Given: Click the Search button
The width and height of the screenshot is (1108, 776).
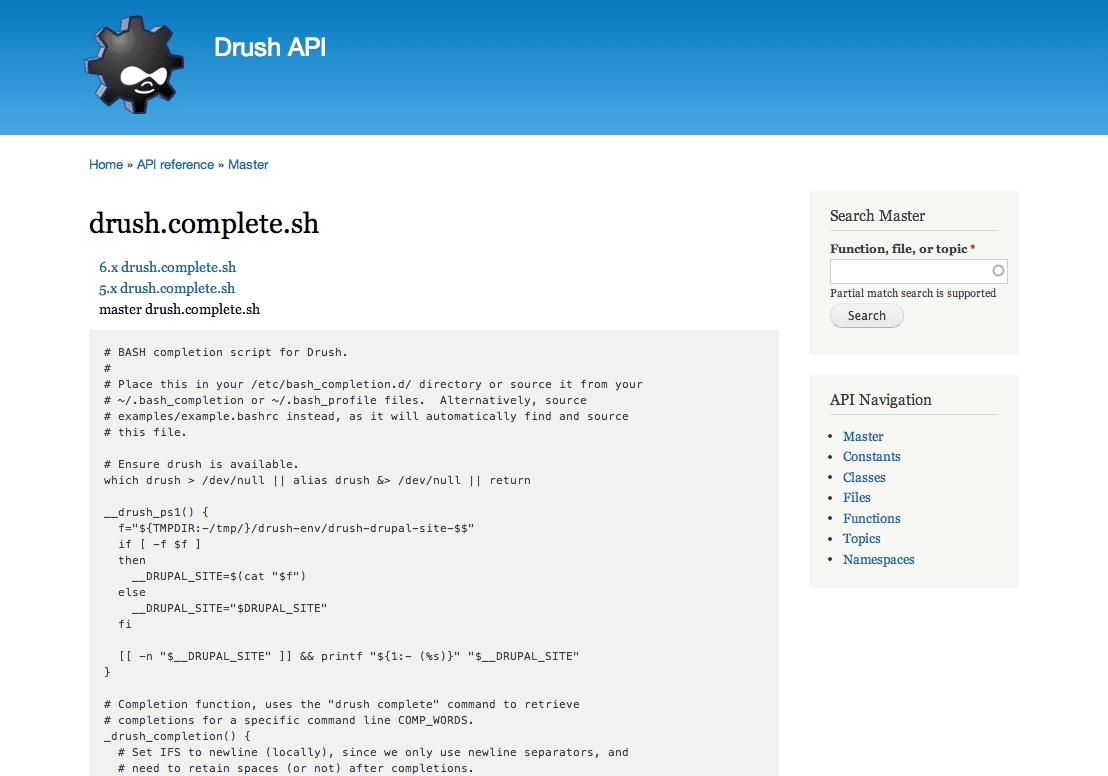Looking at the screenshot, I should (x=866, y=316).
